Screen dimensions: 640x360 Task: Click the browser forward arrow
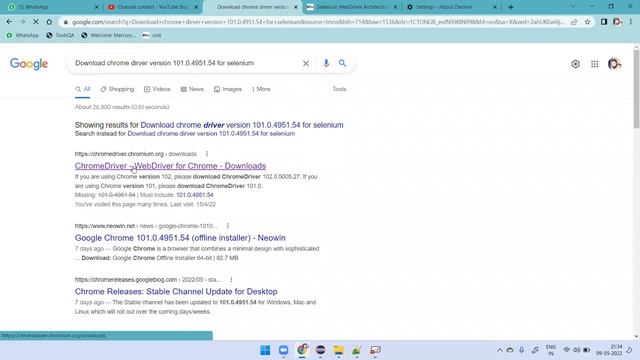[x=22, y=22]
